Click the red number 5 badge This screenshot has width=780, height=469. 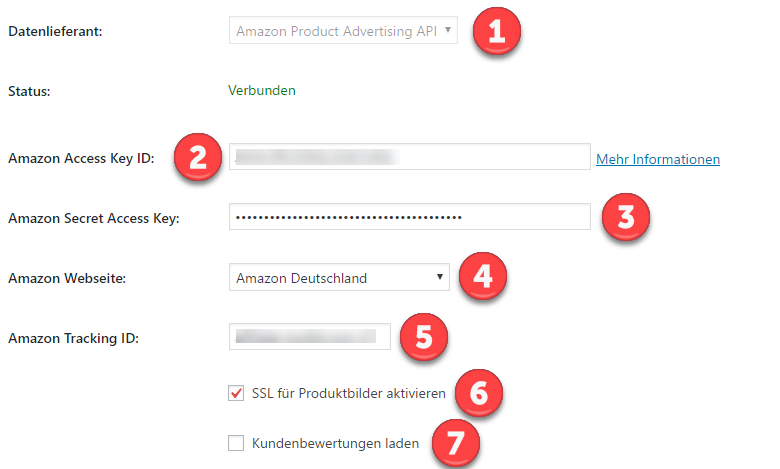(423, 337)
